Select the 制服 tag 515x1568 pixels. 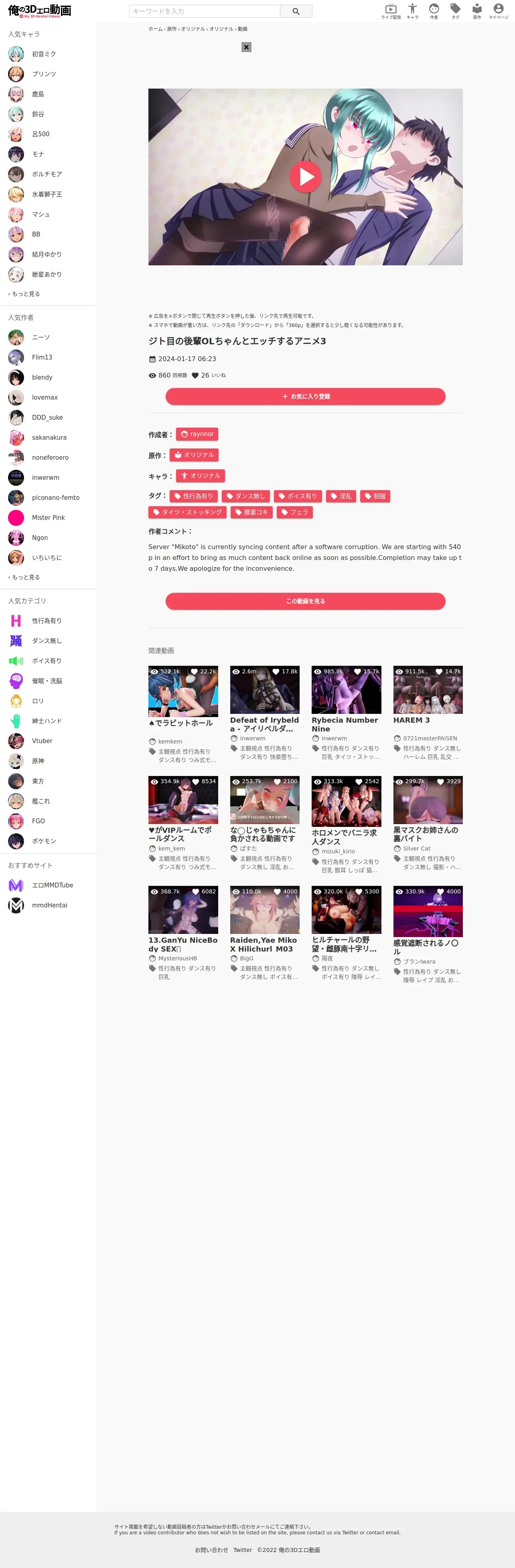tap(375, 496)
